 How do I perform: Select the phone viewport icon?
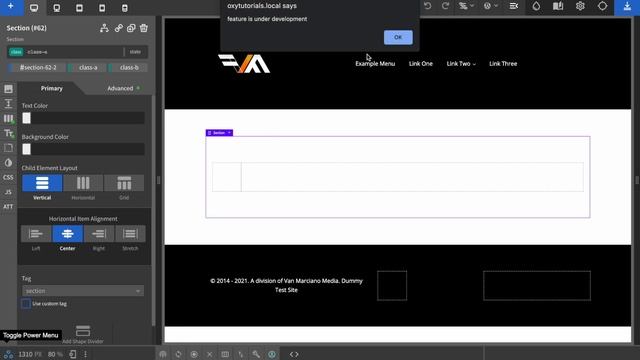click(x=125, y=8)
